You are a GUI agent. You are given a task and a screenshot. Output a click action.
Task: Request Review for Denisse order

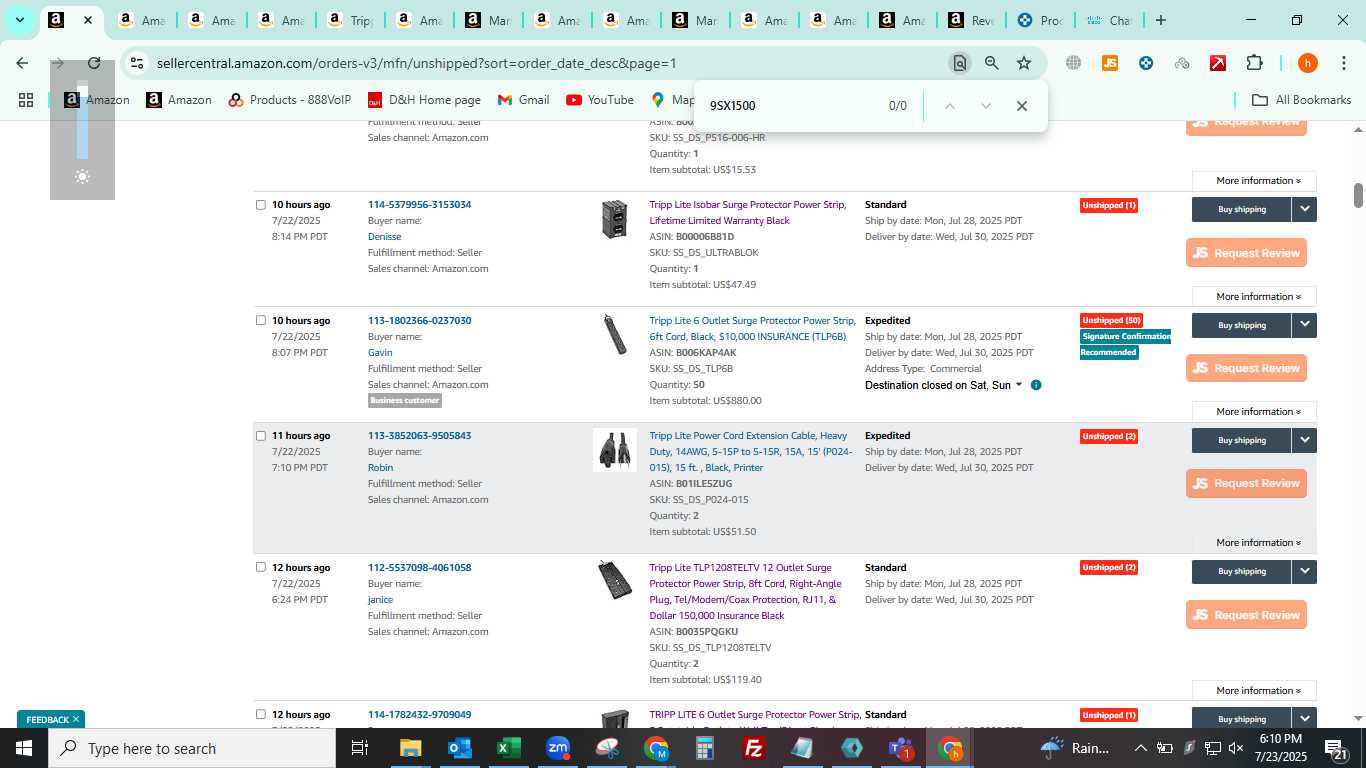pyautogui.click(x=1246, y=253)
